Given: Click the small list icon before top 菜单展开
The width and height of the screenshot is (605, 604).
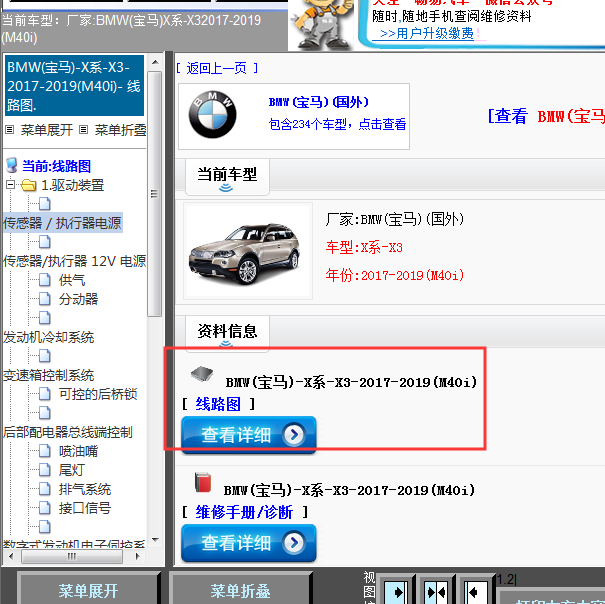Looking at the screenshot, I should 10,130.
